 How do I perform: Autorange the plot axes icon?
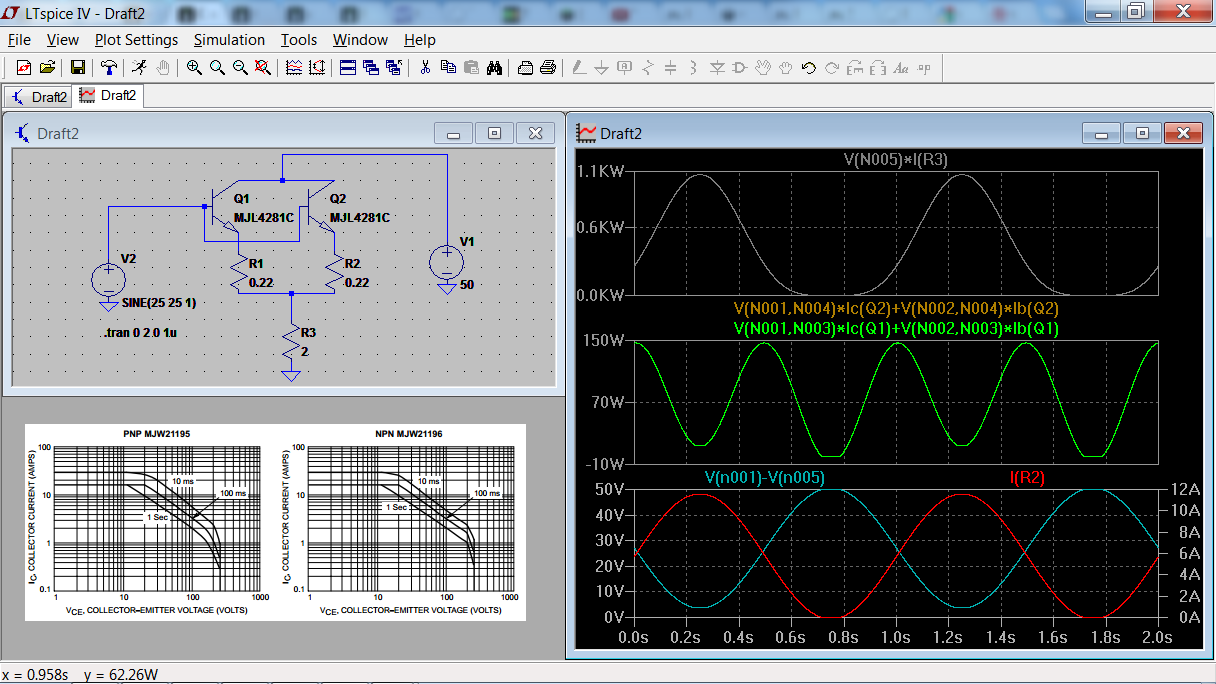click(x=317, y=68)
